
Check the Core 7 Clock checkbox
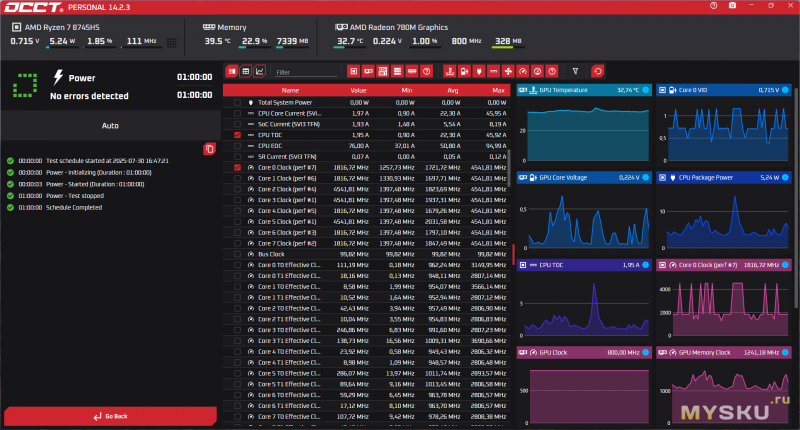coord(237,243)
